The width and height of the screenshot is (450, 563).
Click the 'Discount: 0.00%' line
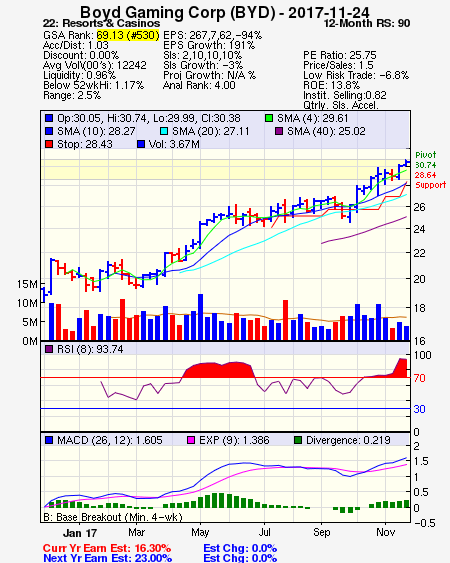[x=81, y=55]
